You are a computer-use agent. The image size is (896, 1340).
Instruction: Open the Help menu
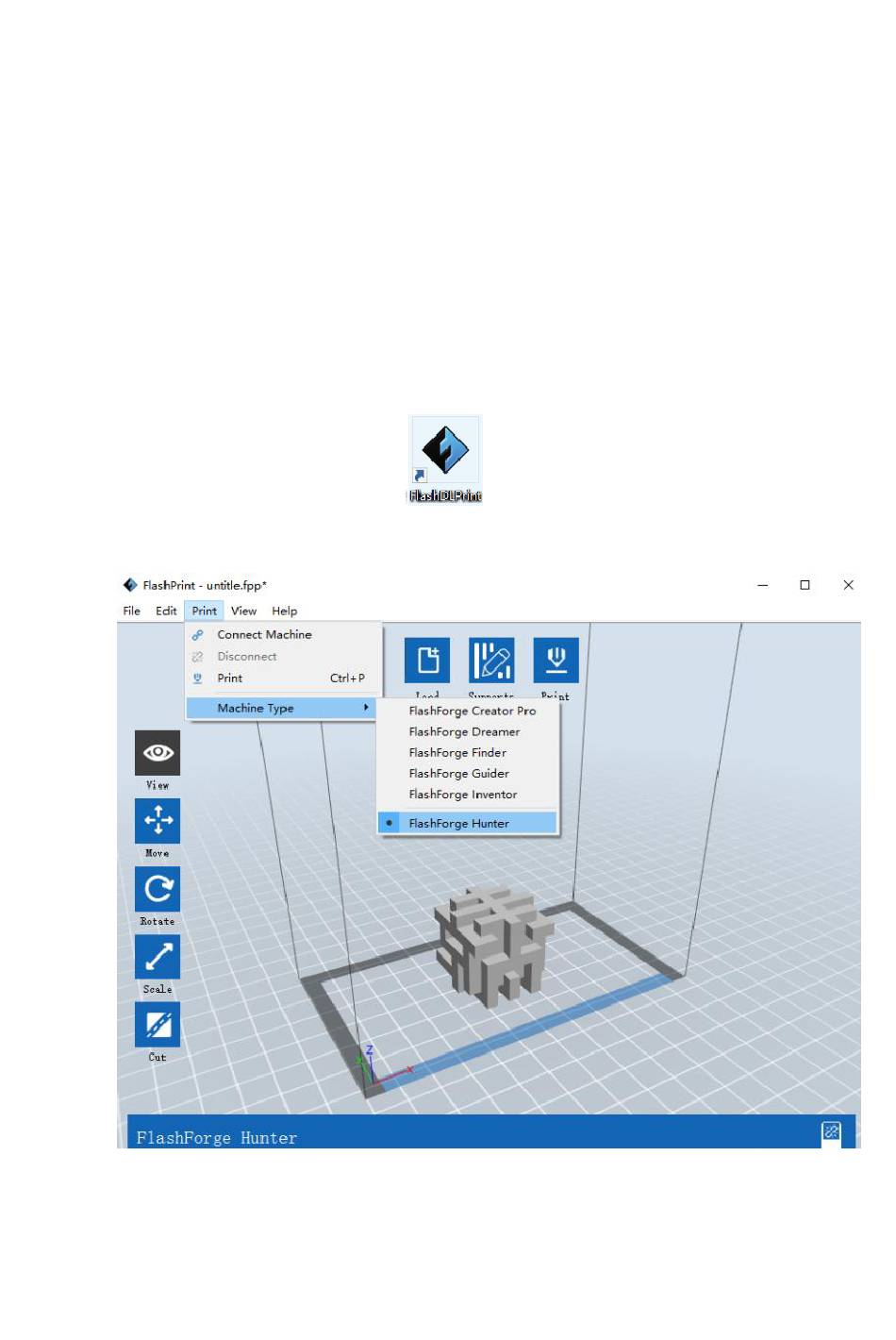284,611
